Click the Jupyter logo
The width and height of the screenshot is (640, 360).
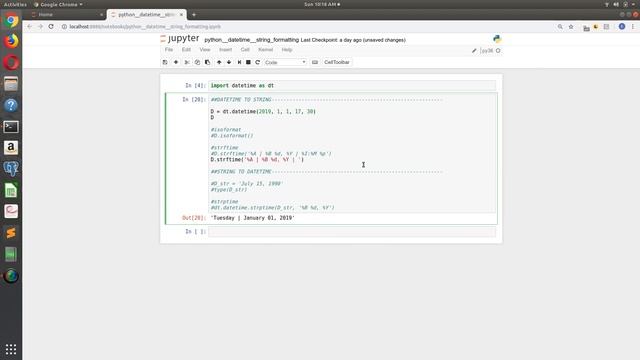coord(180,38)
